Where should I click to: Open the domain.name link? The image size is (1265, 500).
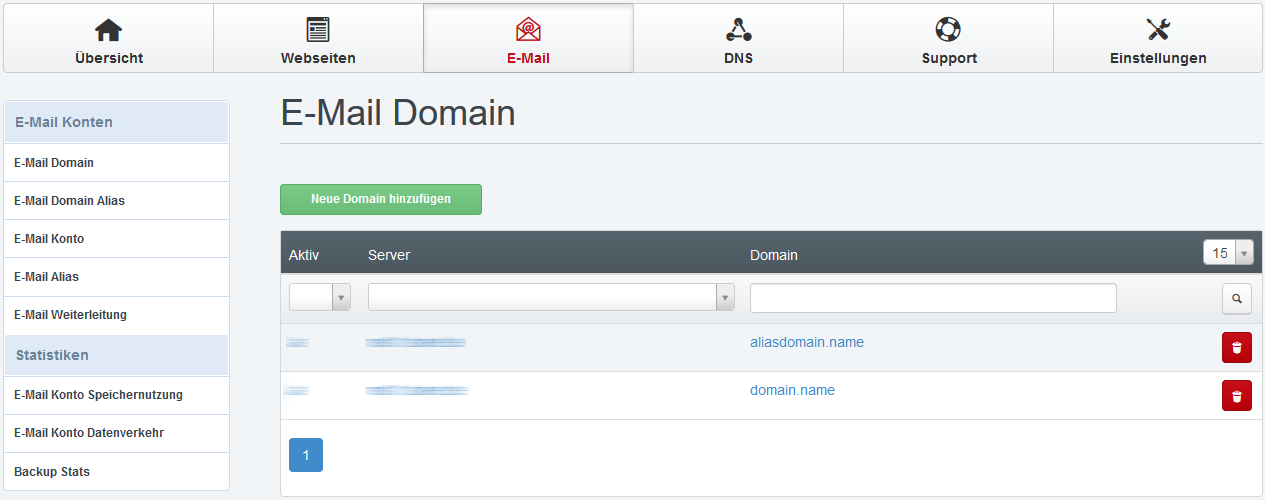point(792,390)
